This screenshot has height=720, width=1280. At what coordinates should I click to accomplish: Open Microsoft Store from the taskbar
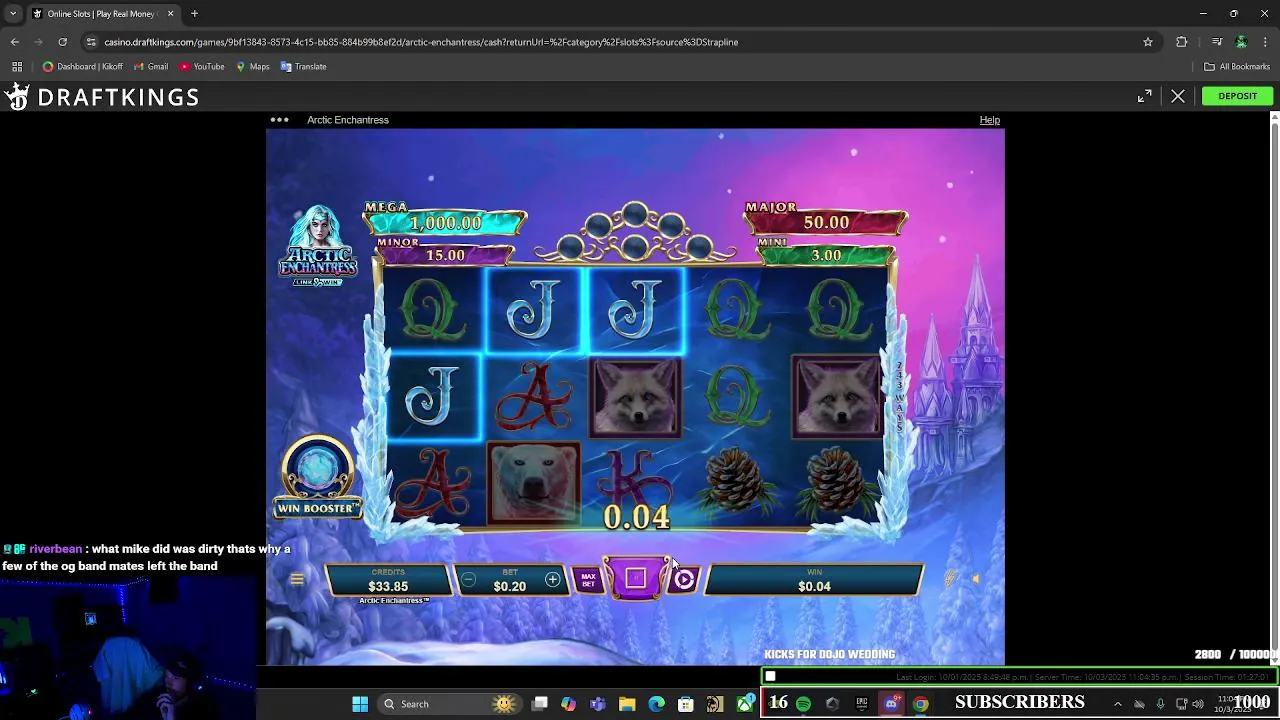pyautogui.click(x=685, y=704)
